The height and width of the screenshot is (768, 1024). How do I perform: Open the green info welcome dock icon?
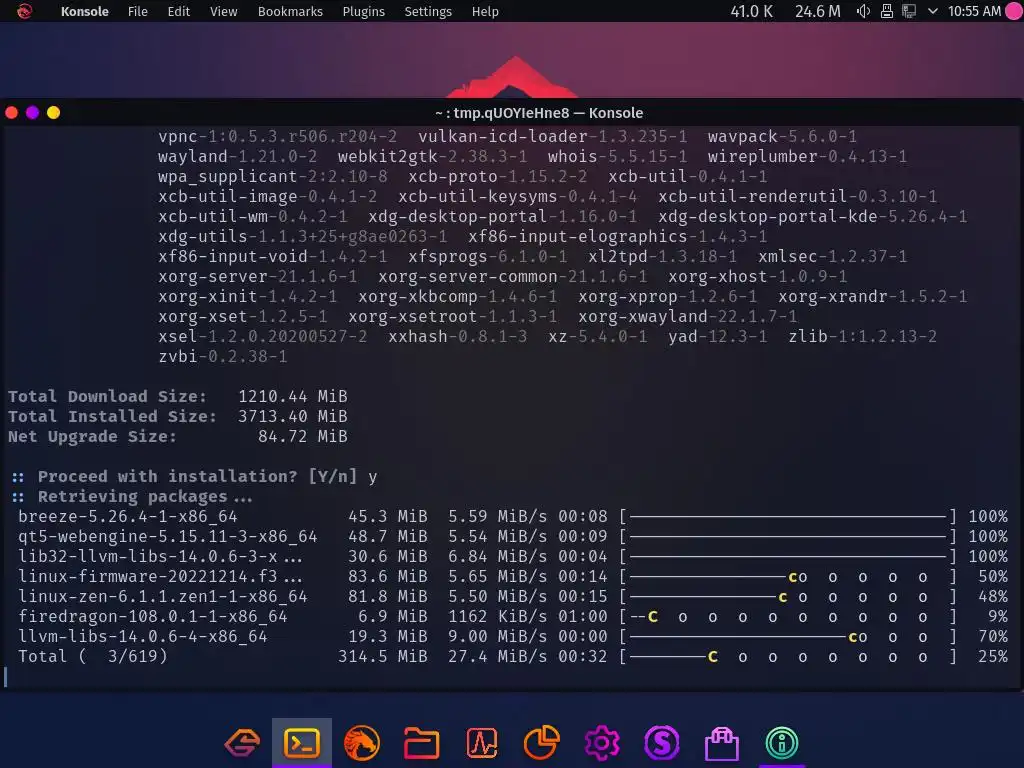tap(782, 743)
